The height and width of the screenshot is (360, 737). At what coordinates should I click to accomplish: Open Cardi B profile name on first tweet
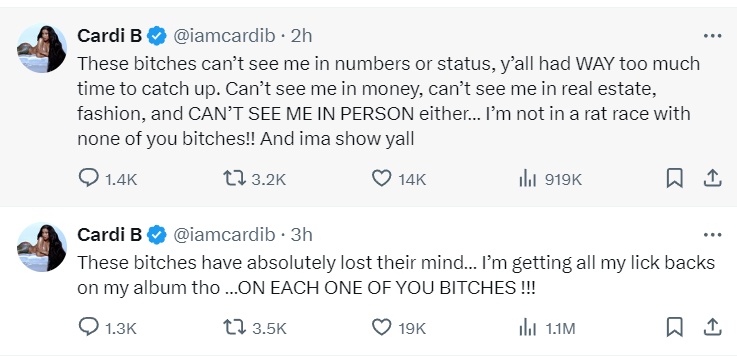110,36
